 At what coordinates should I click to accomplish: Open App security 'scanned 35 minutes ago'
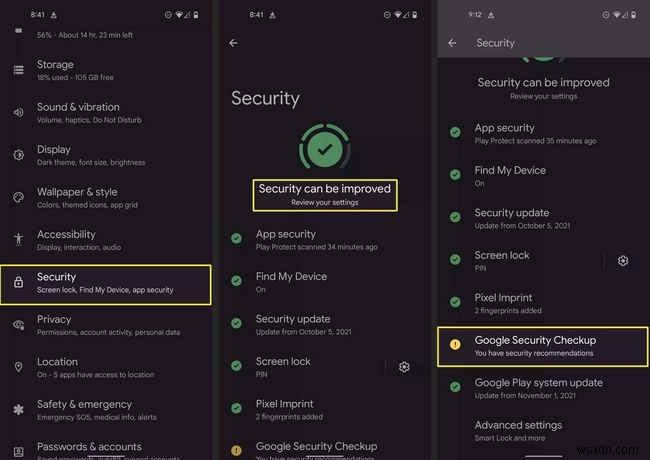pyautogui.click(x=543, y=134)
